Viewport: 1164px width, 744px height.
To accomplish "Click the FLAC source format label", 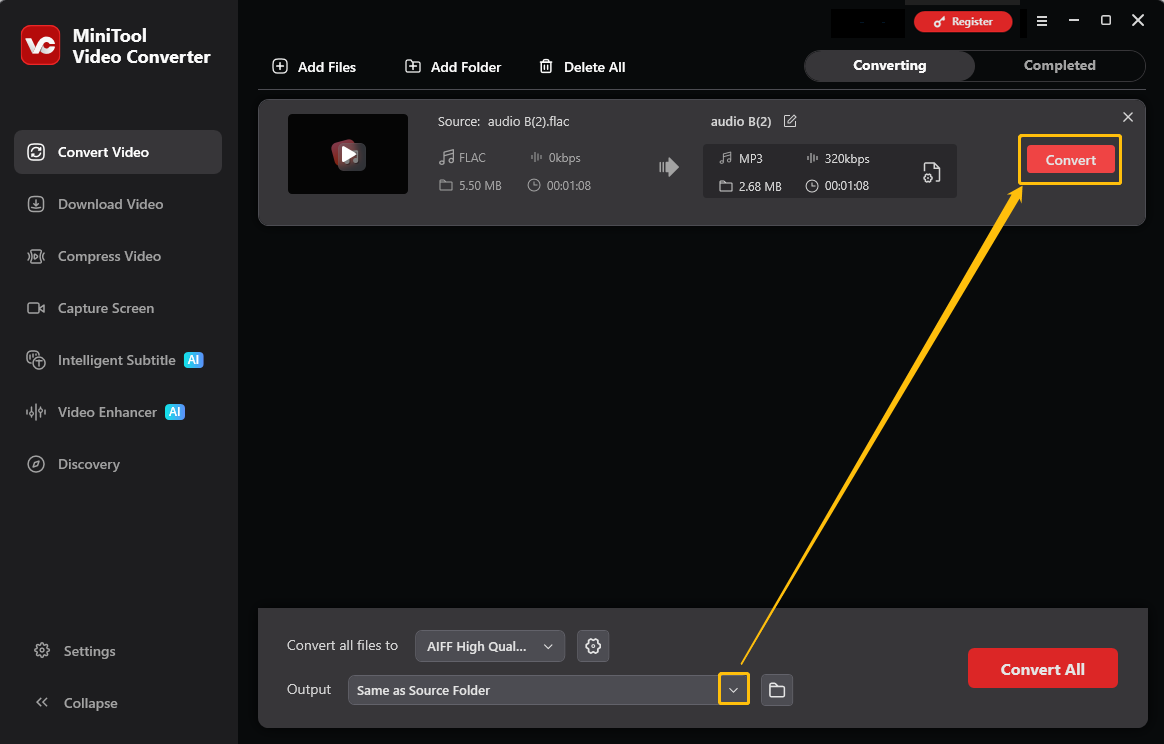I will 472,158.
